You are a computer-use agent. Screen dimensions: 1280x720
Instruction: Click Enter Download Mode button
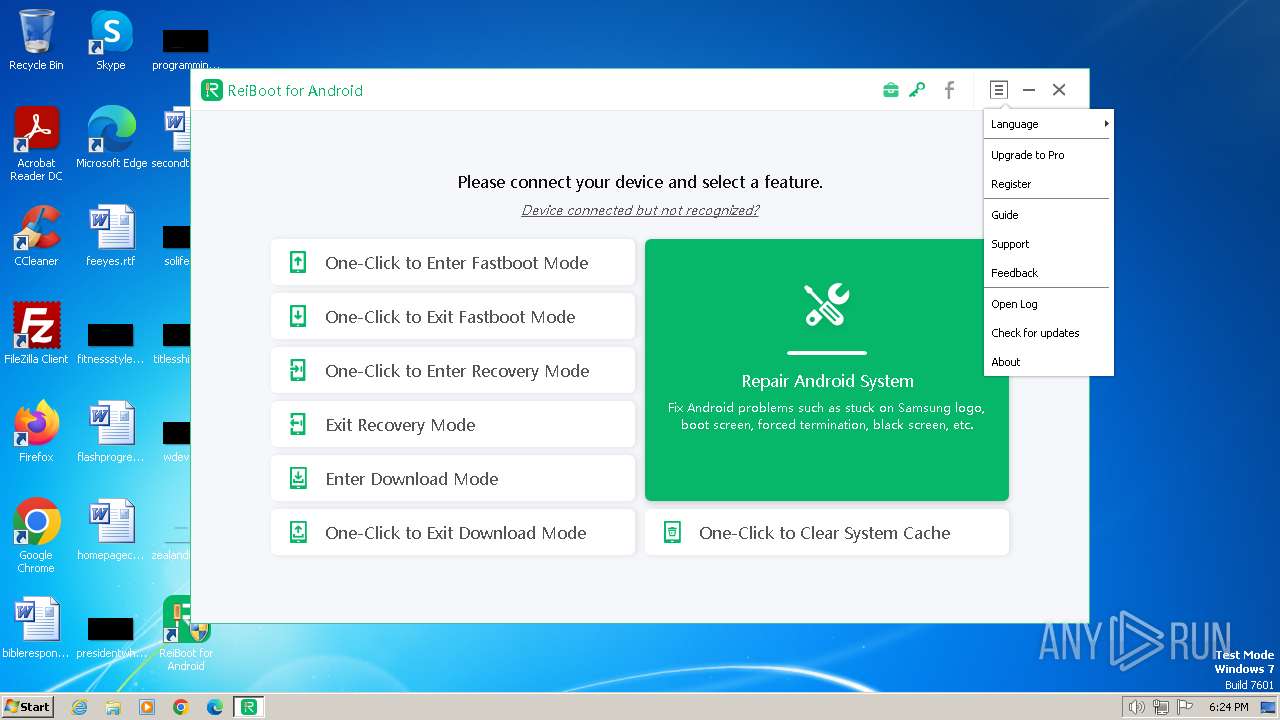[x=453, y=479]
